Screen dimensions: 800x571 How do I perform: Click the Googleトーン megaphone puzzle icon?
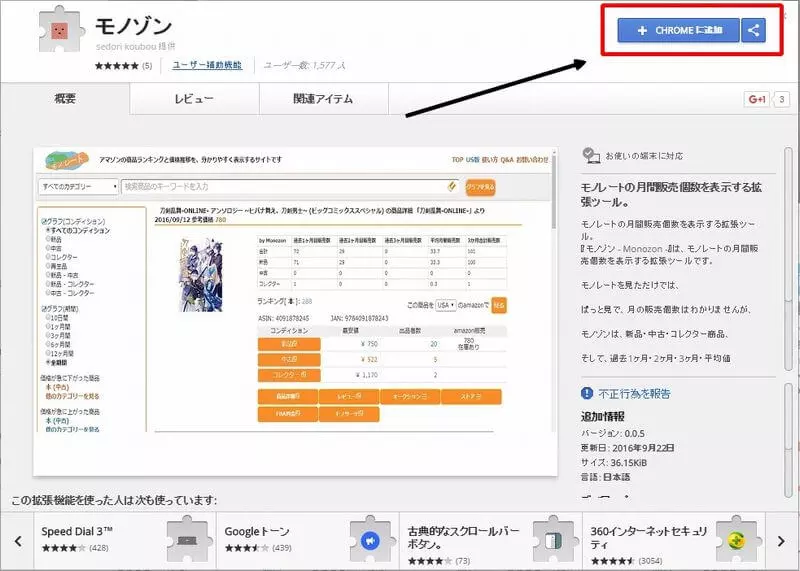click(370, 539)
